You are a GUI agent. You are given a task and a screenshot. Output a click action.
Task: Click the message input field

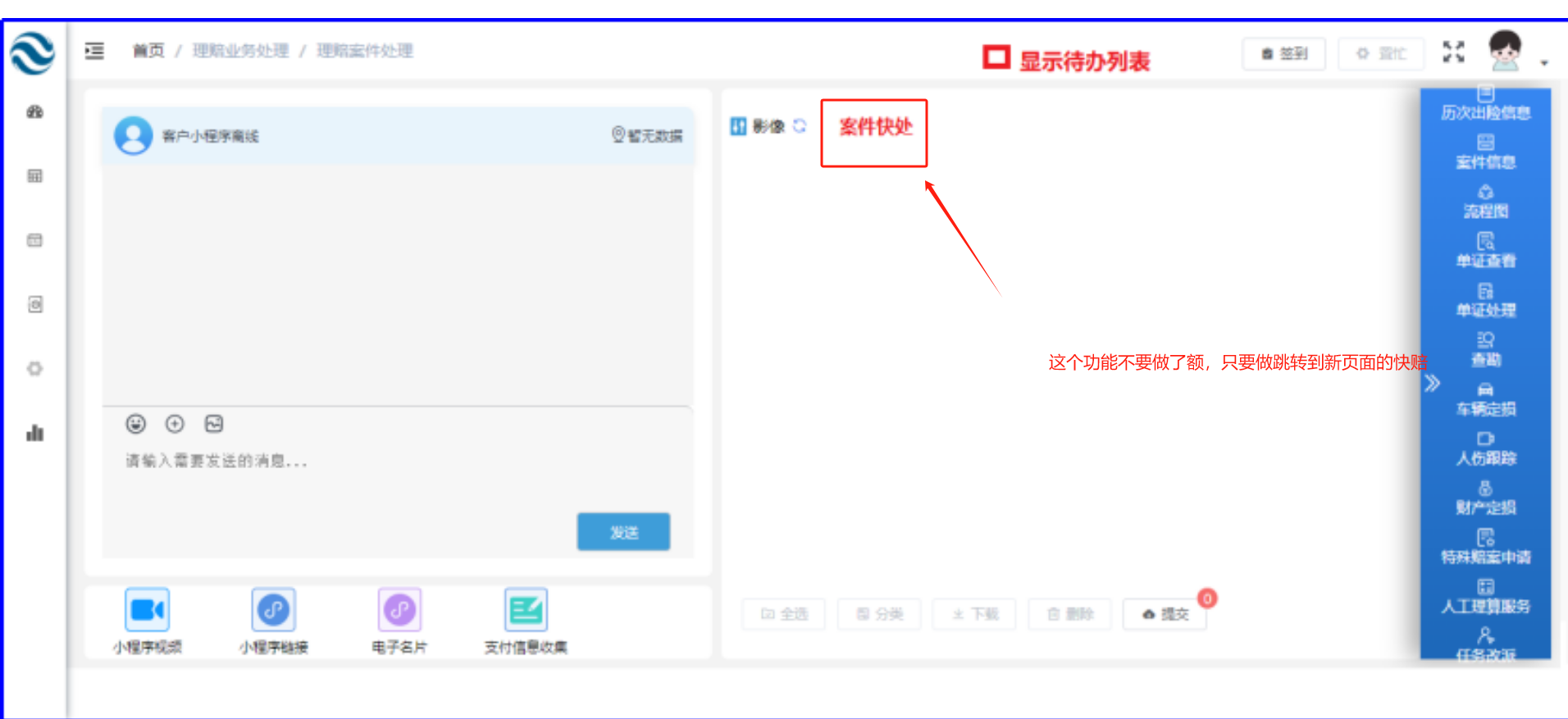398,476
